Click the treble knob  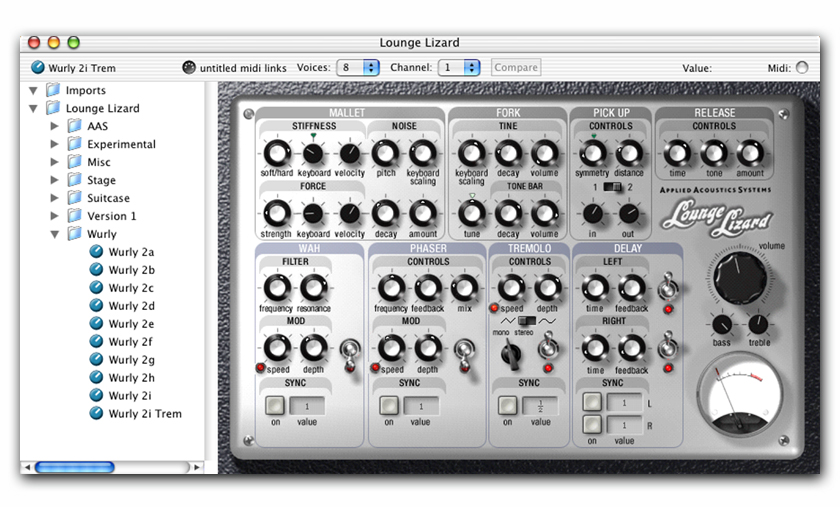pyautogui.click(x=759, y=324)
